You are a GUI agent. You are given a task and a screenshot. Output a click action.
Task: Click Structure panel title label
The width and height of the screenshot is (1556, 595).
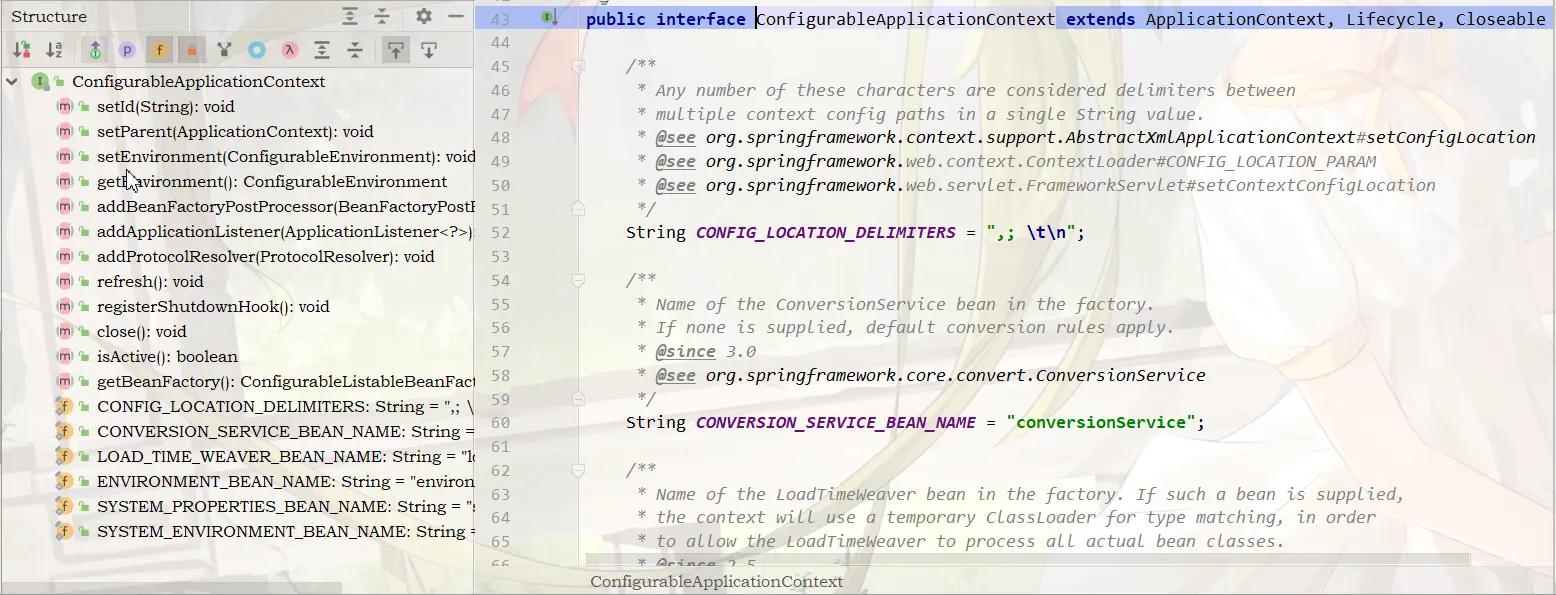point(49,16)
